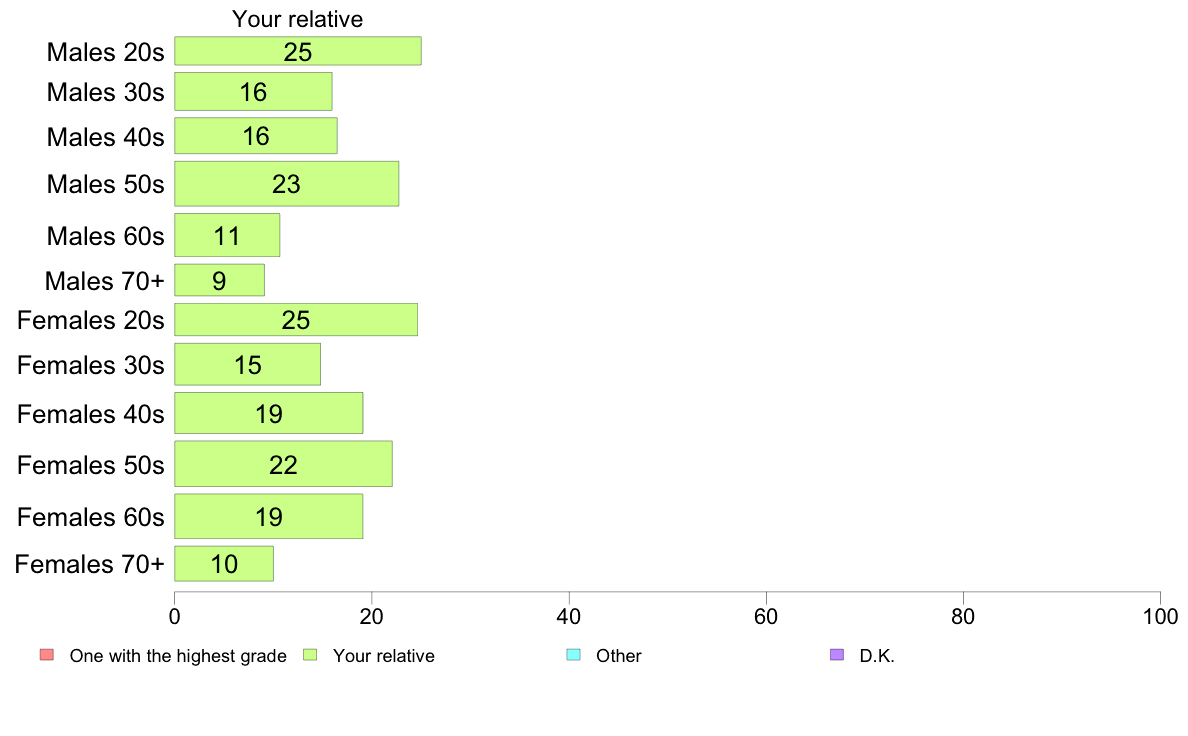1188x736 pixels.
Task: Click the red 'One with the highest grade' legend swatch
Action: point(47,655)
